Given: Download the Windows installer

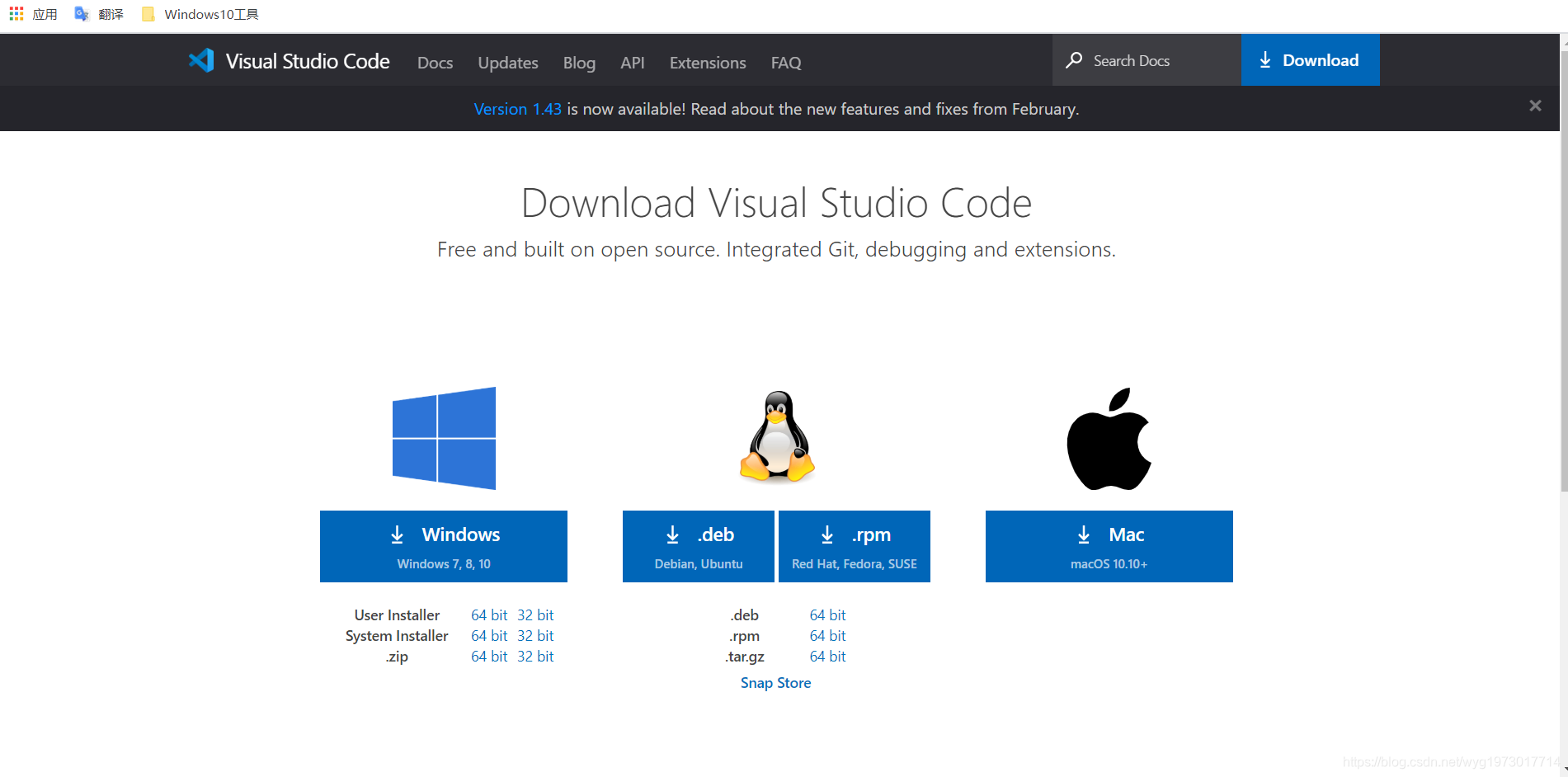Looking at the screenshot, I should [444, 546].
